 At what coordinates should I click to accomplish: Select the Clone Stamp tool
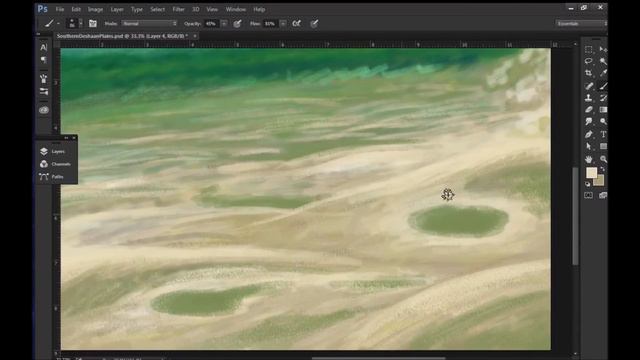coord(589,98)
